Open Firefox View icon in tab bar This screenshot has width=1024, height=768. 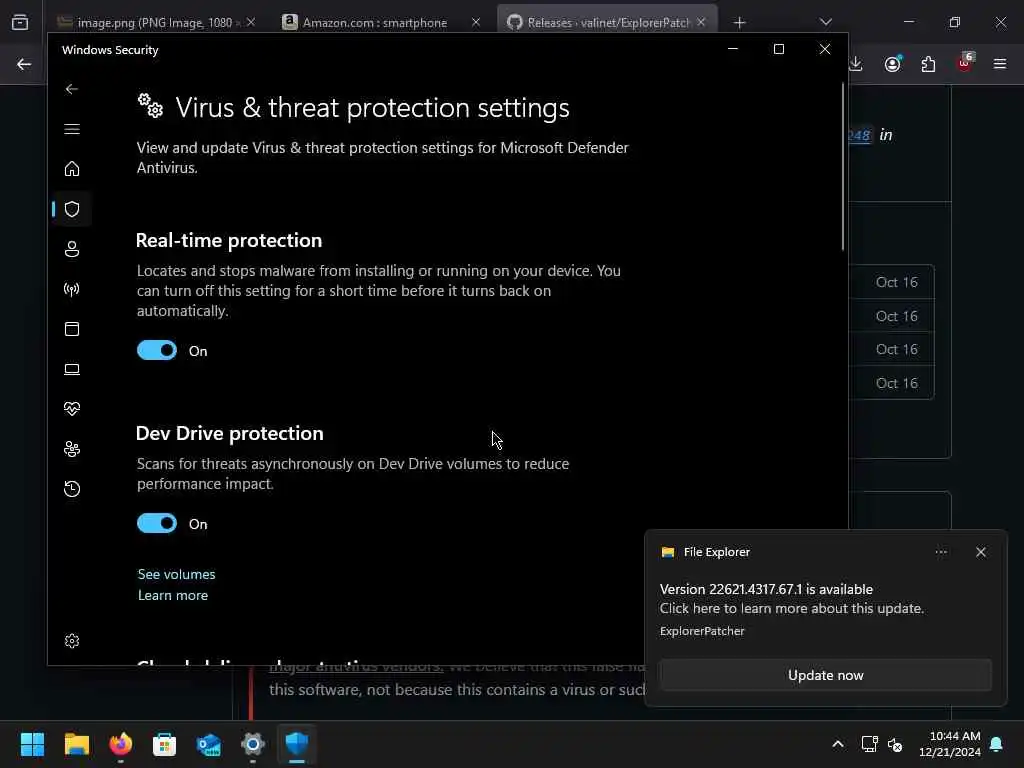(x=20, y=22)
